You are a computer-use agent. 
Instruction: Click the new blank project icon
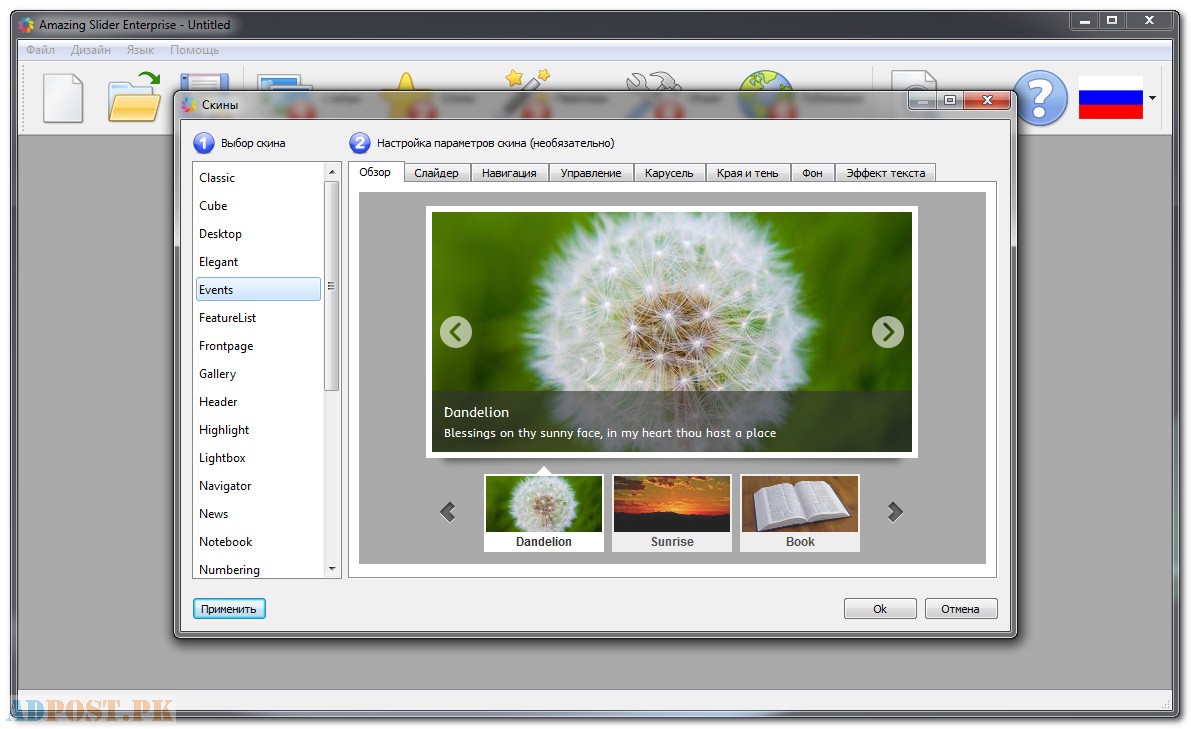63,98
